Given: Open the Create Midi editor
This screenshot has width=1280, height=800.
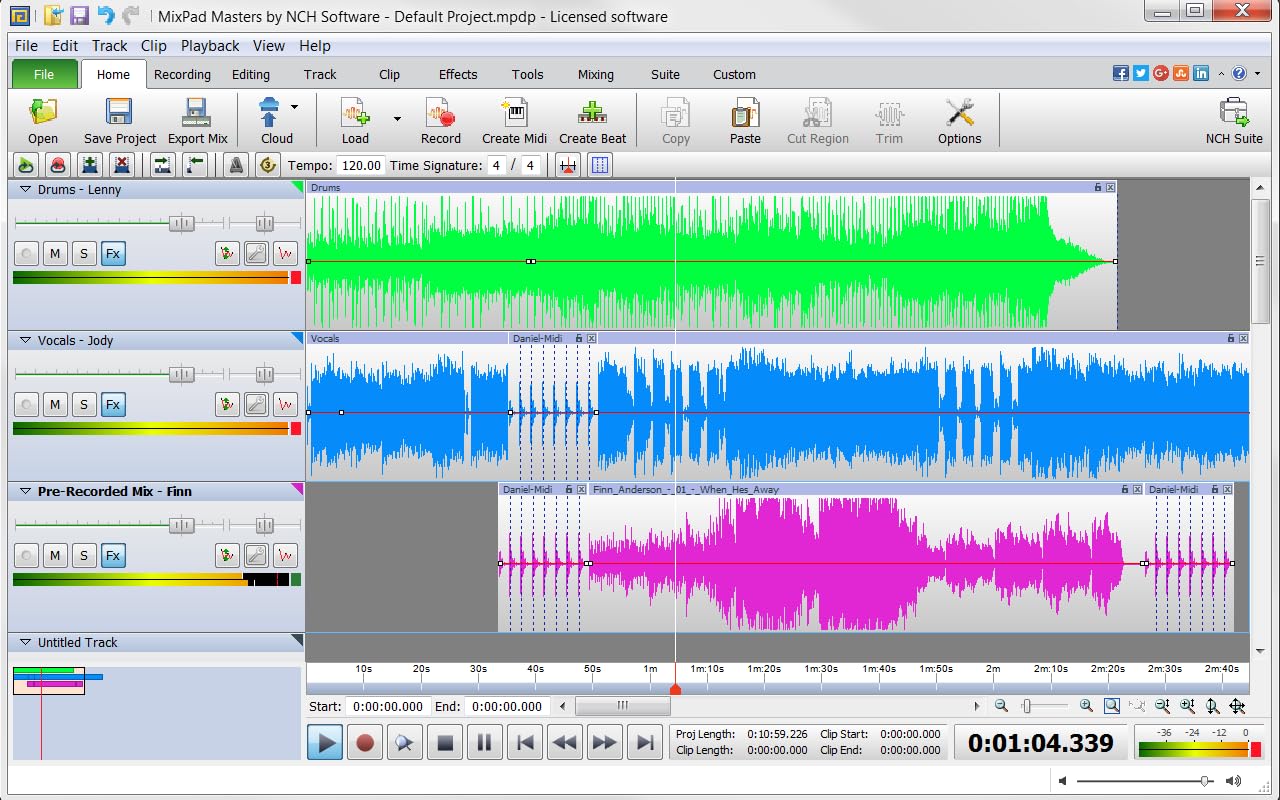Looking at the screenshot, I should (514, 119).
